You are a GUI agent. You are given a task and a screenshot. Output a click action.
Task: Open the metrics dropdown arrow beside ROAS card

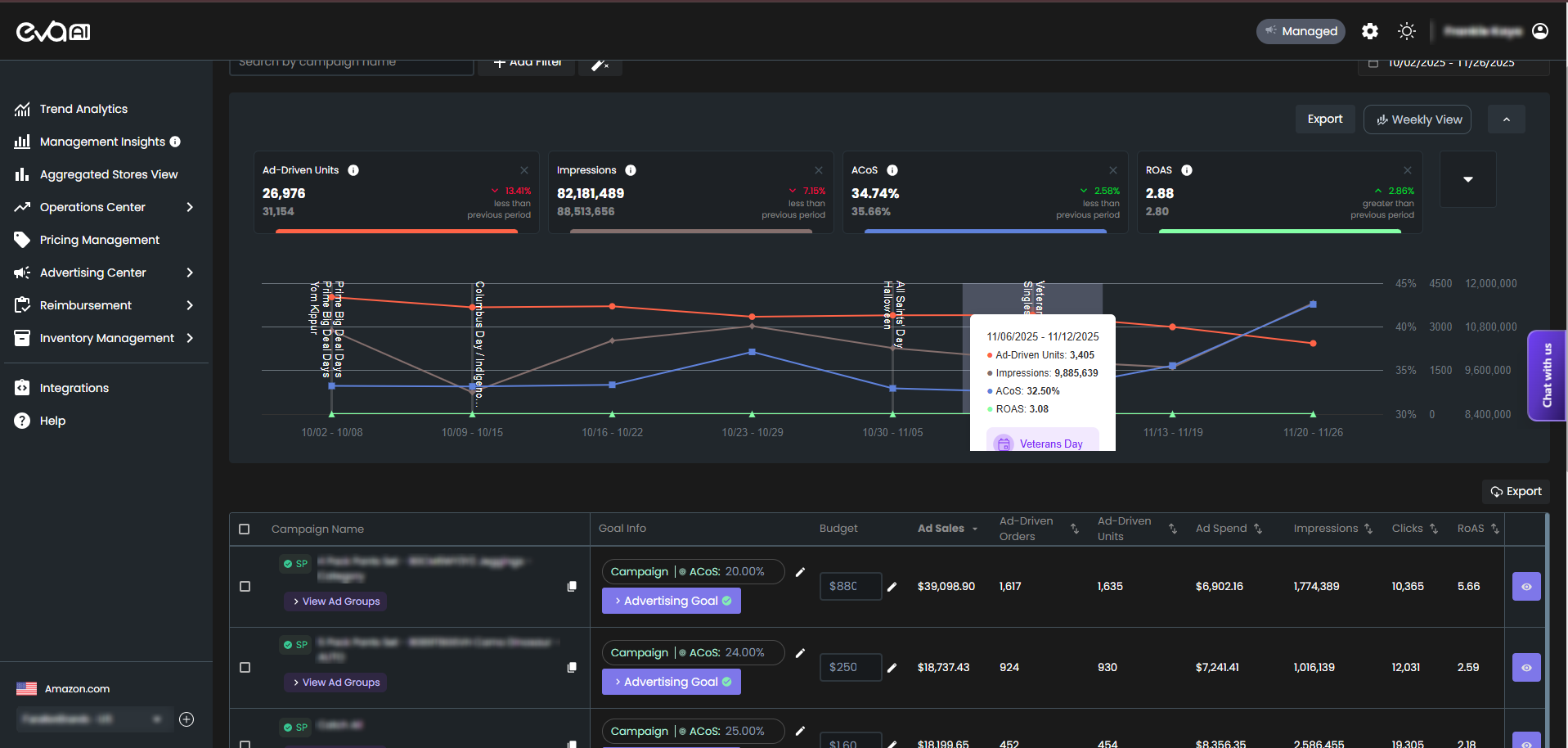[x=1467, y=179]
